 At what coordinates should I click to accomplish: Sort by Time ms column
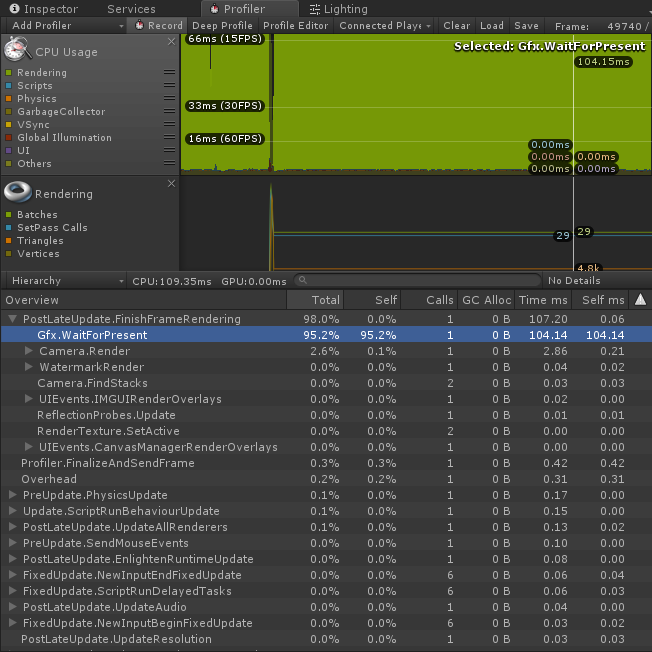[x=543, y=299]
